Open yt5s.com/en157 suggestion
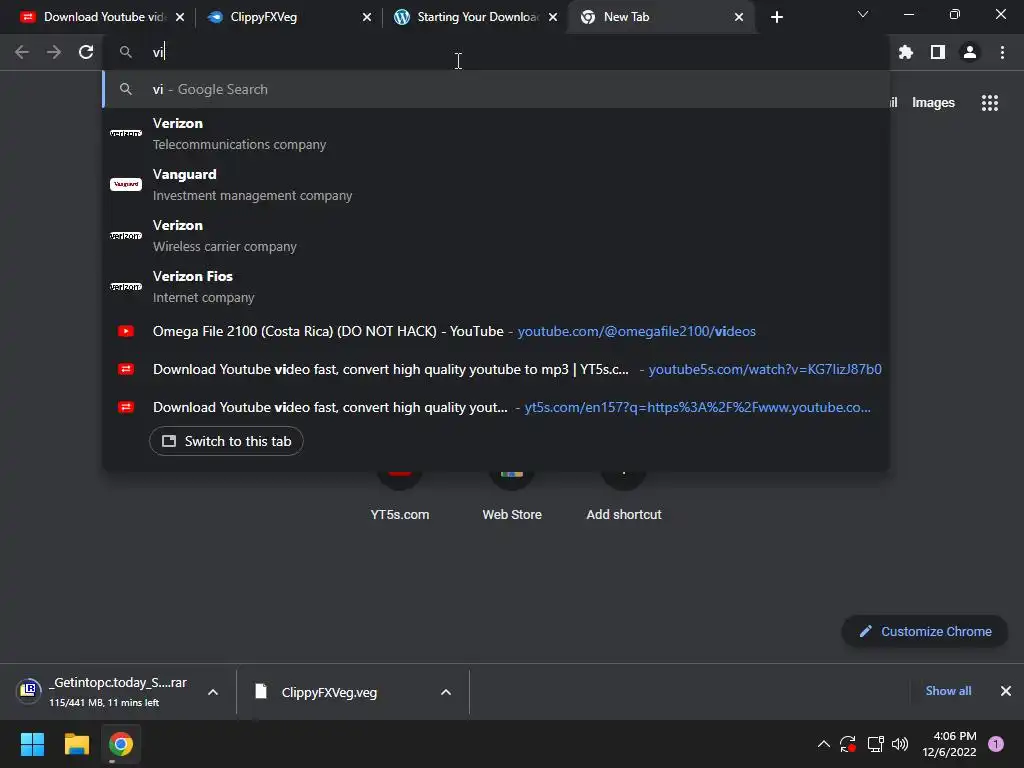The height and width of the screenshot is (768, 1024). click(496, 407)
